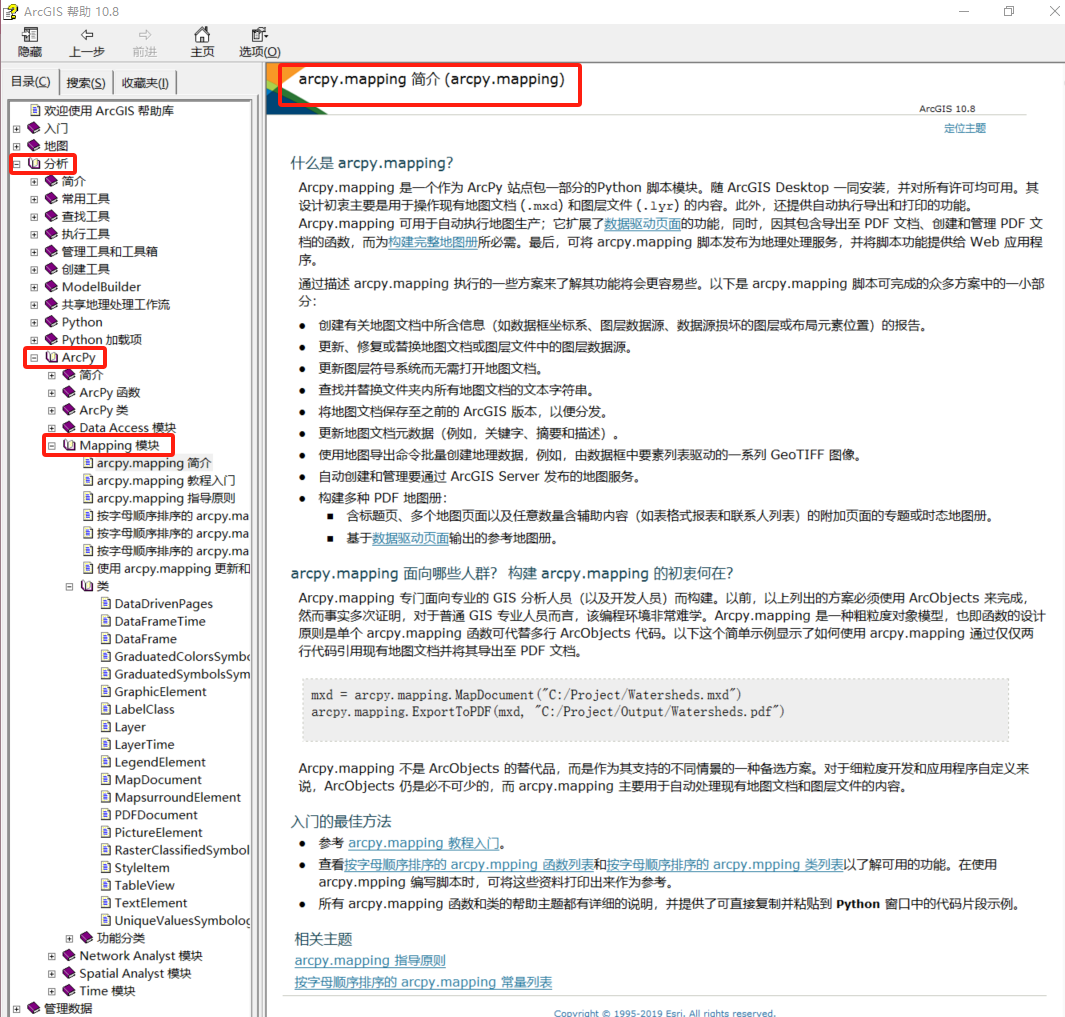This screenshot has height=1017, width=1065.
Task: Select arcpy.mapping 指导原则 in the tree
Action: coord(166,499)
